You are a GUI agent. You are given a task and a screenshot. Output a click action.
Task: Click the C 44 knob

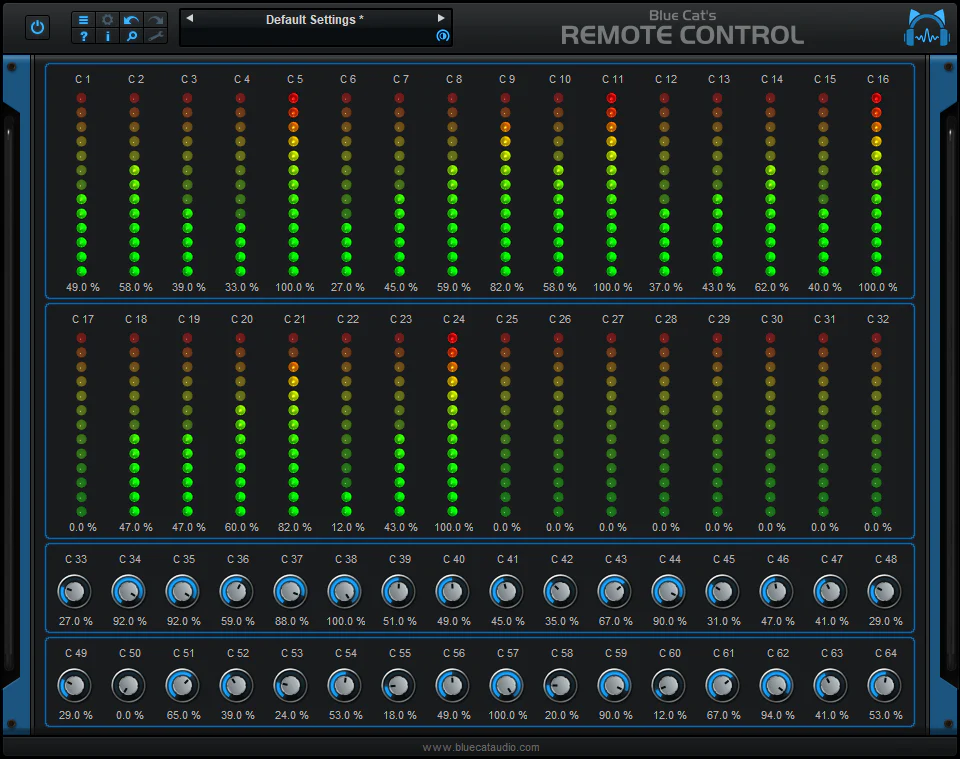[669, 591]
